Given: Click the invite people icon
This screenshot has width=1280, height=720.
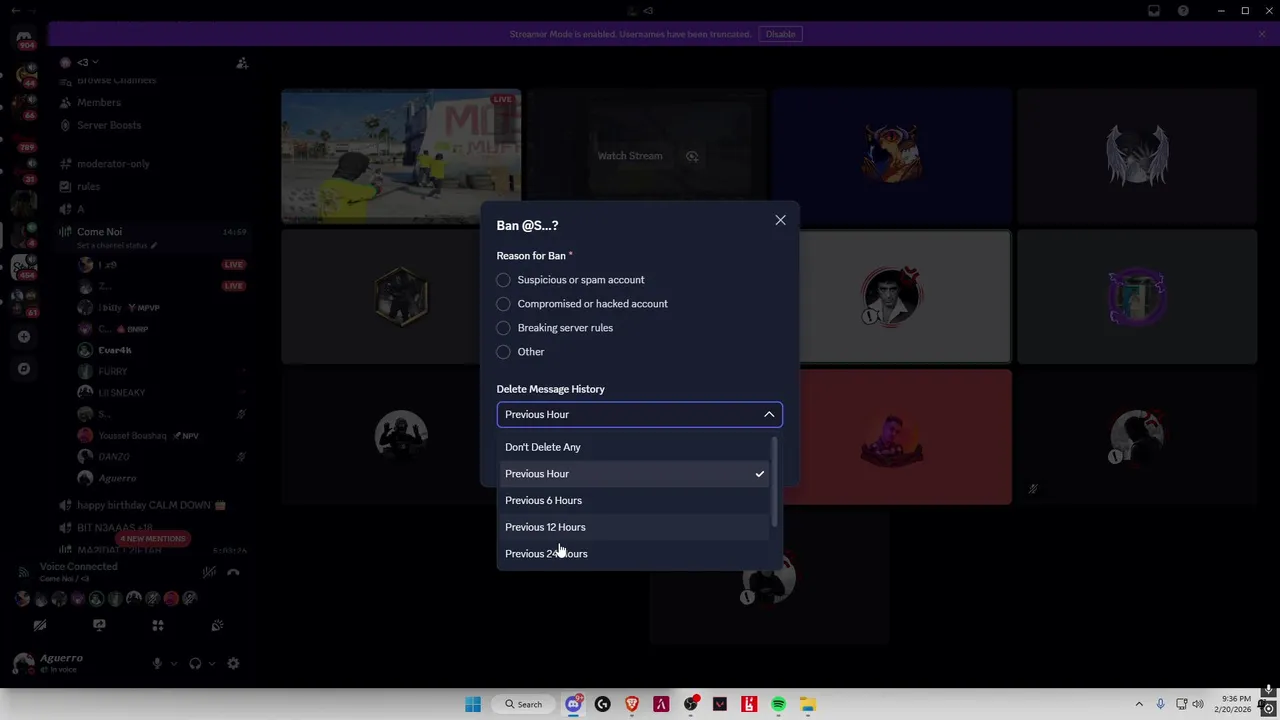Looking at the screenshot, I should (x=242, y=63).
